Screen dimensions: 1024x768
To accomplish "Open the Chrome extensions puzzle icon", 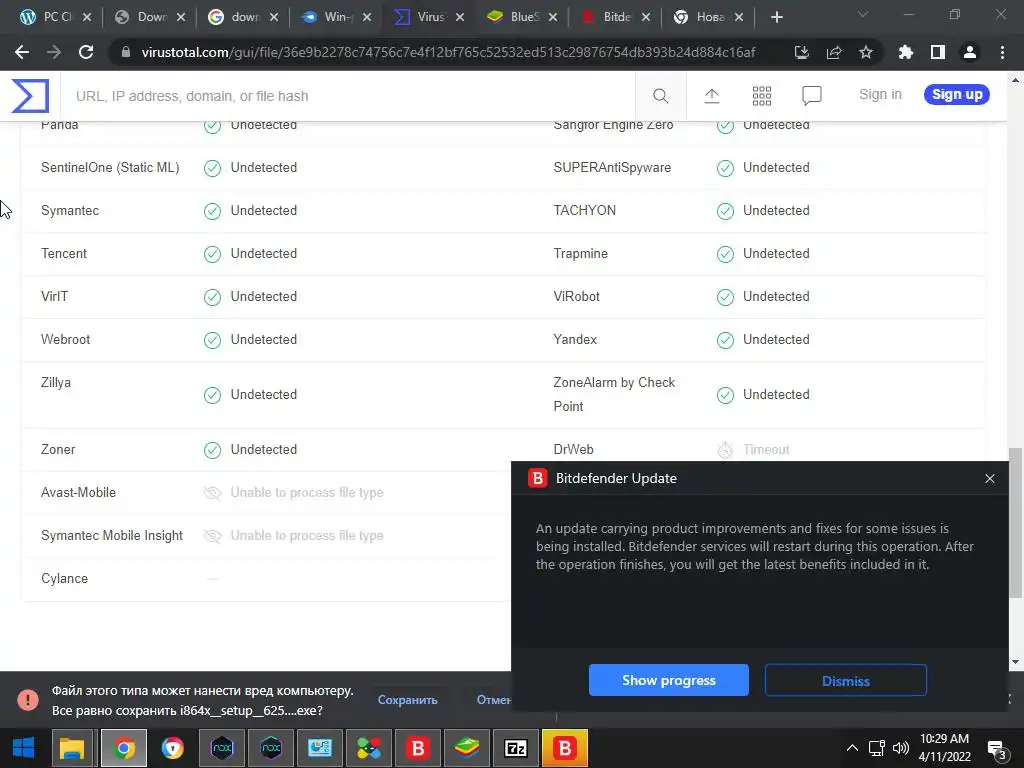I will click(x=905, y=52).
